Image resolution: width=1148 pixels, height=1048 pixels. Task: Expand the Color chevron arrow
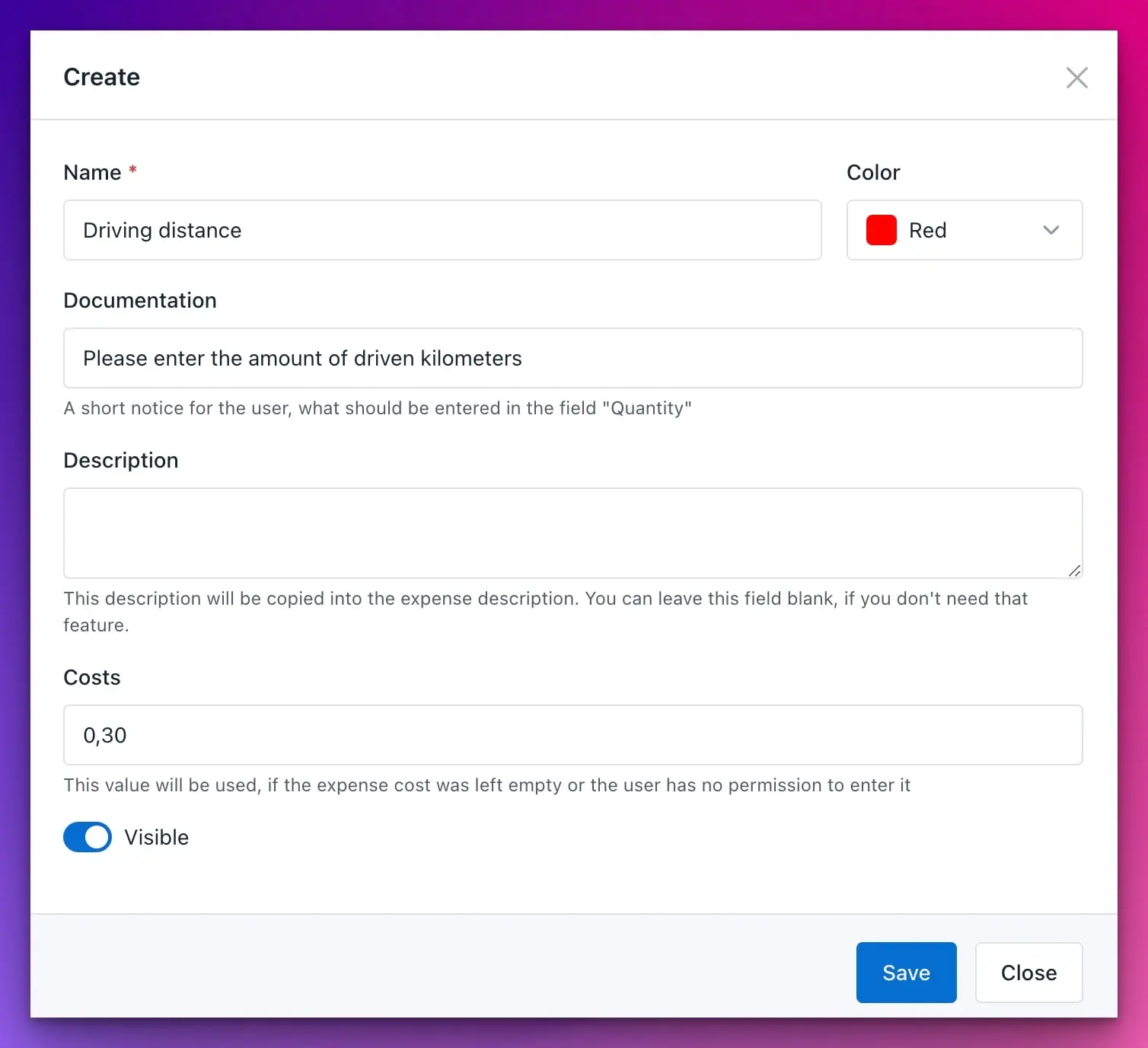[x=1051, y=230]
